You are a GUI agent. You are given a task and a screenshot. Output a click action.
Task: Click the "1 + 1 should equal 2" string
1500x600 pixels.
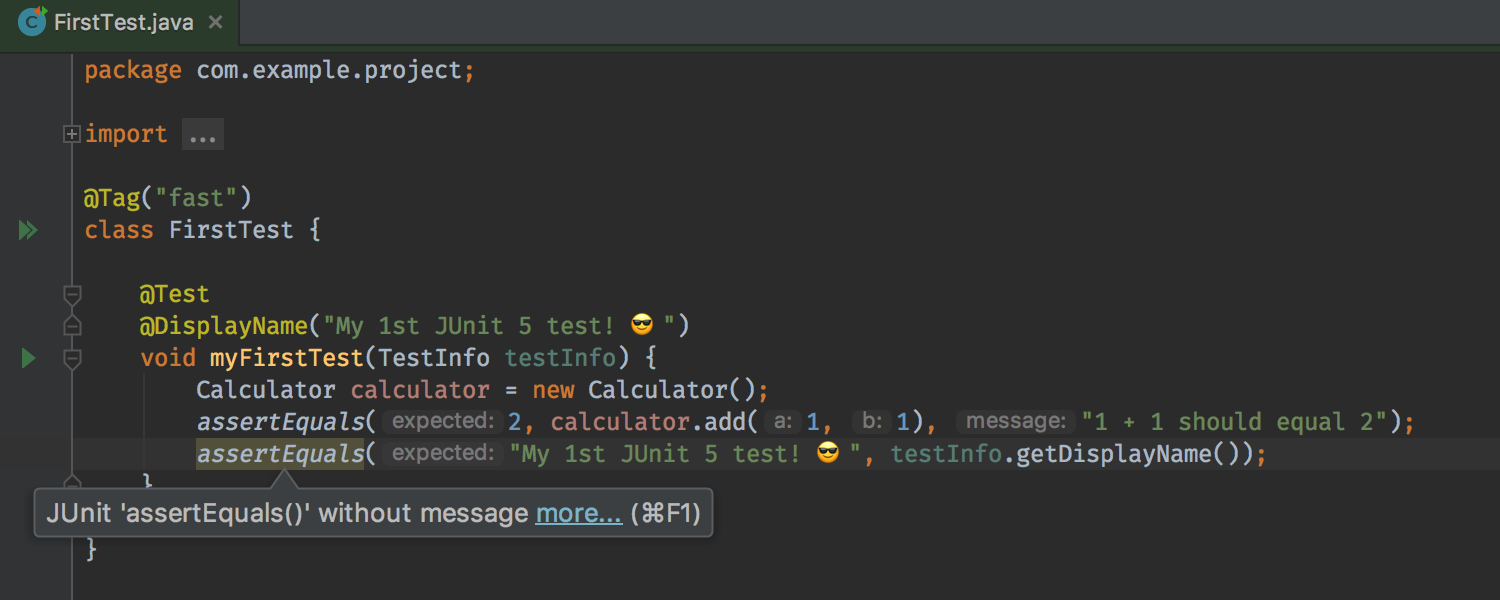coord(1235,422)
